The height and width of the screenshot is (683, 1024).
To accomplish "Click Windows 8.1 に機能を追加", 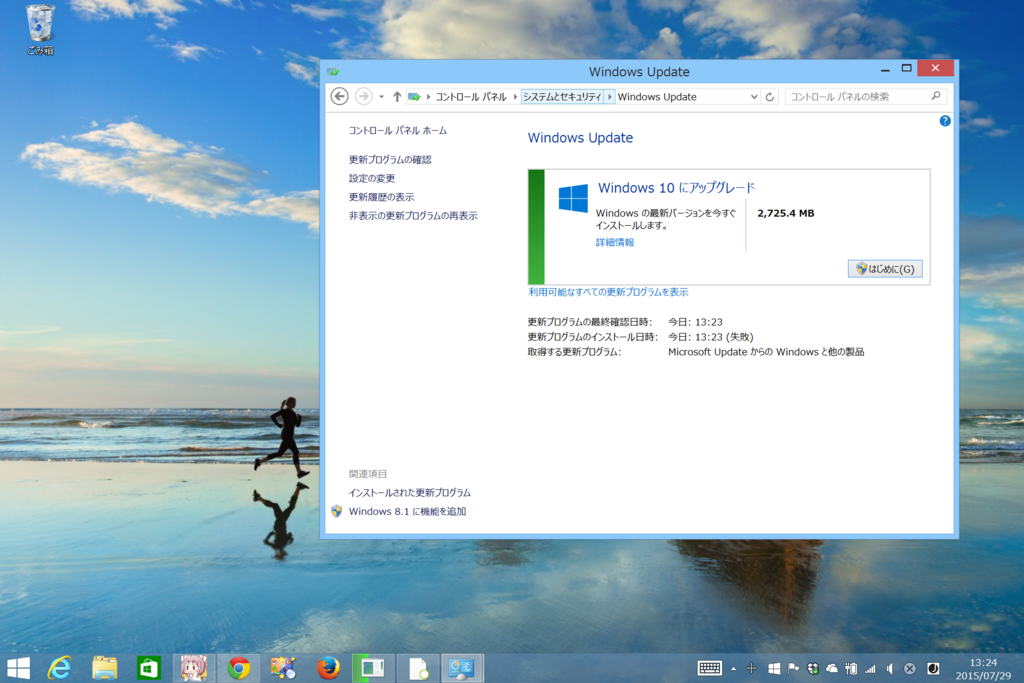I will (x=408, y=511).
